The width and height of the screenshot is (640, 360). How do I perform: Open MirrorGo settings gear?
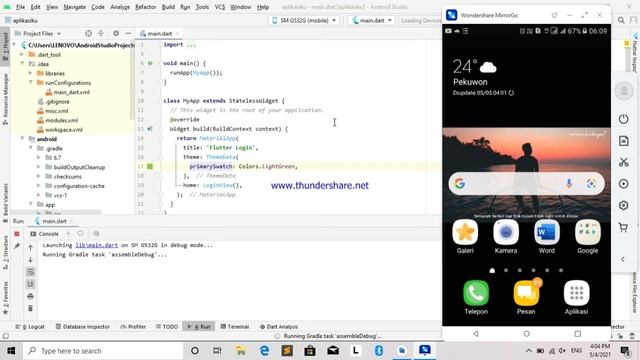623,205
